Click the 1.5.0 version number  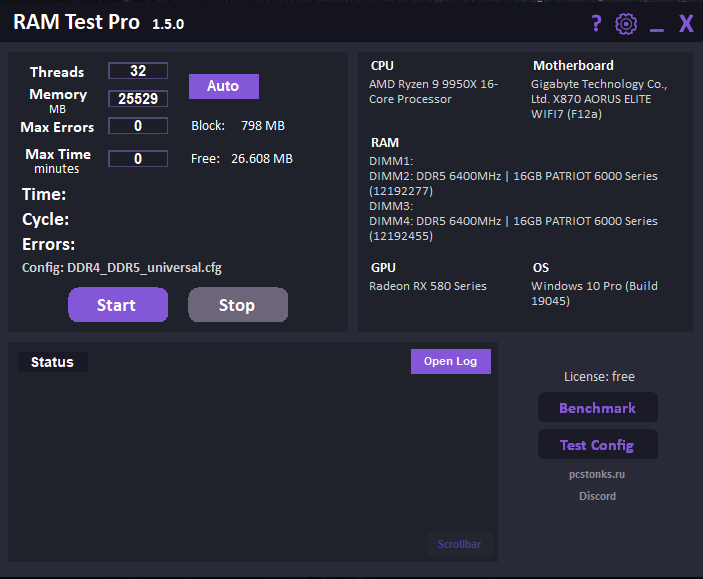point(168,24)
